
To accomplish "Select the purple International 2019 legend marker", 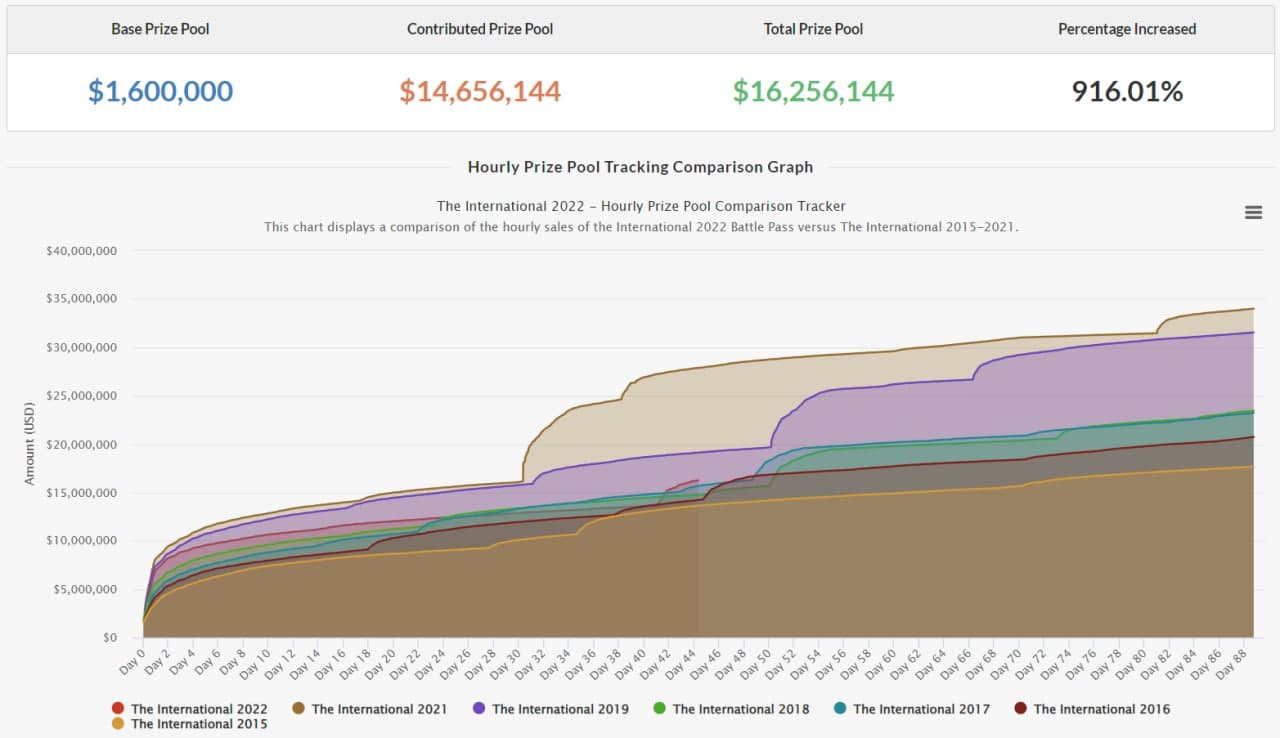I will (x=479, y=709).
